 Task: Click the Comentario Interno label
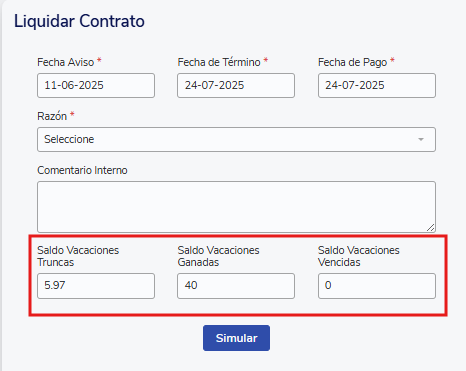click(x=82, y=170)
